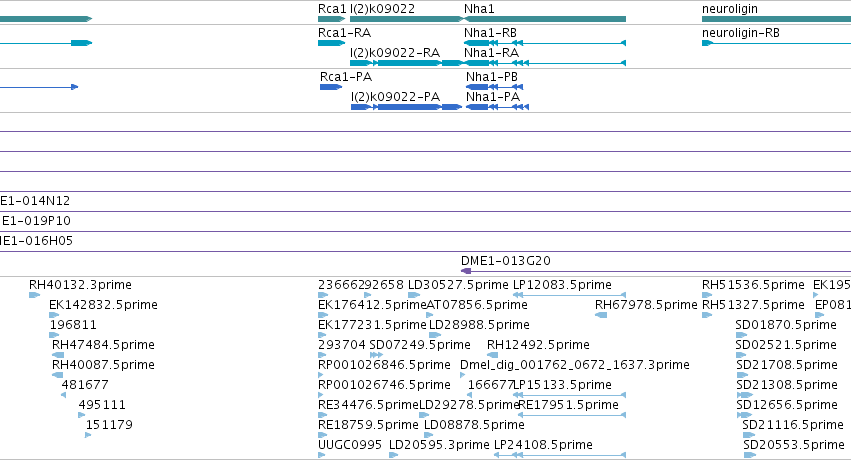Select the neuroligin gene bar
This screenshot has width=851, height=460.
(776, 19)
